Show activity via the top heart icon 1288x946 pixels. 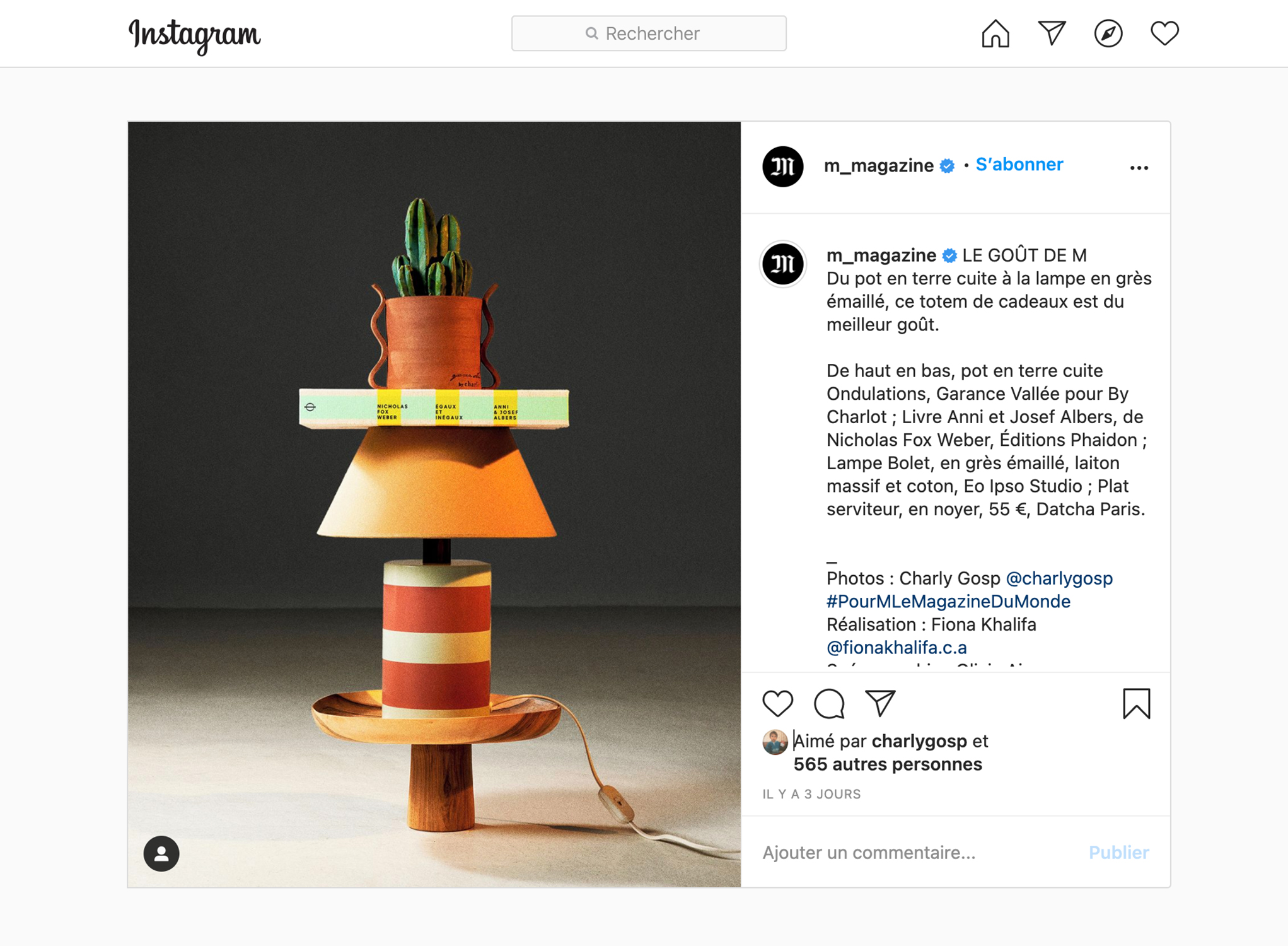click(x=1164, y=33)
